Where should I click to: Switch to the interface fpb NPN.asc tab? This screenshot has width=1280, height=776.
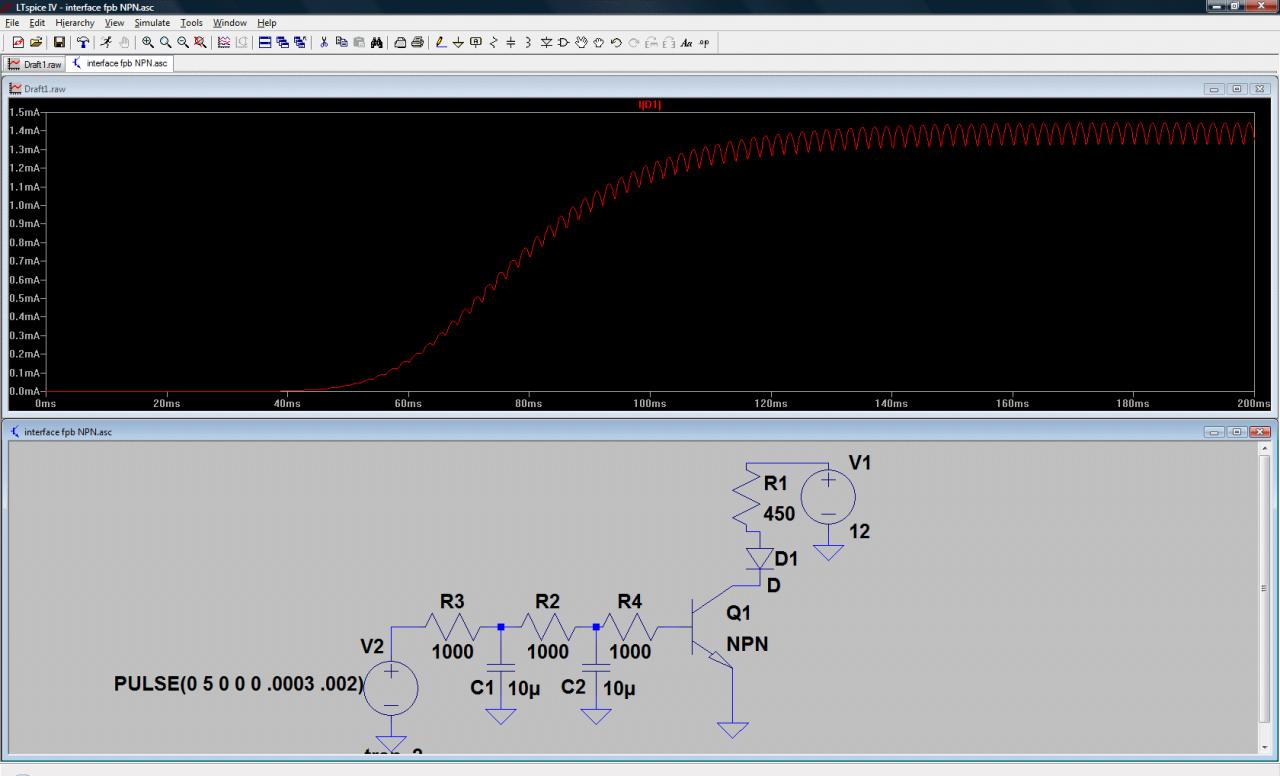pos(121,64)
